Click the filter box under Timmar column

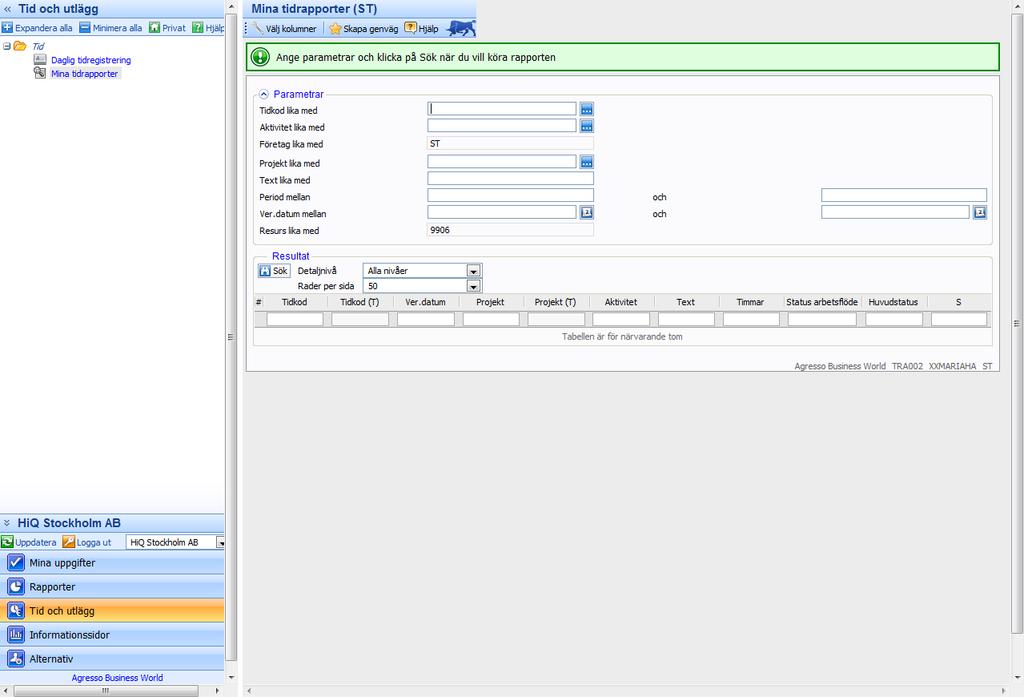(751, 319)
